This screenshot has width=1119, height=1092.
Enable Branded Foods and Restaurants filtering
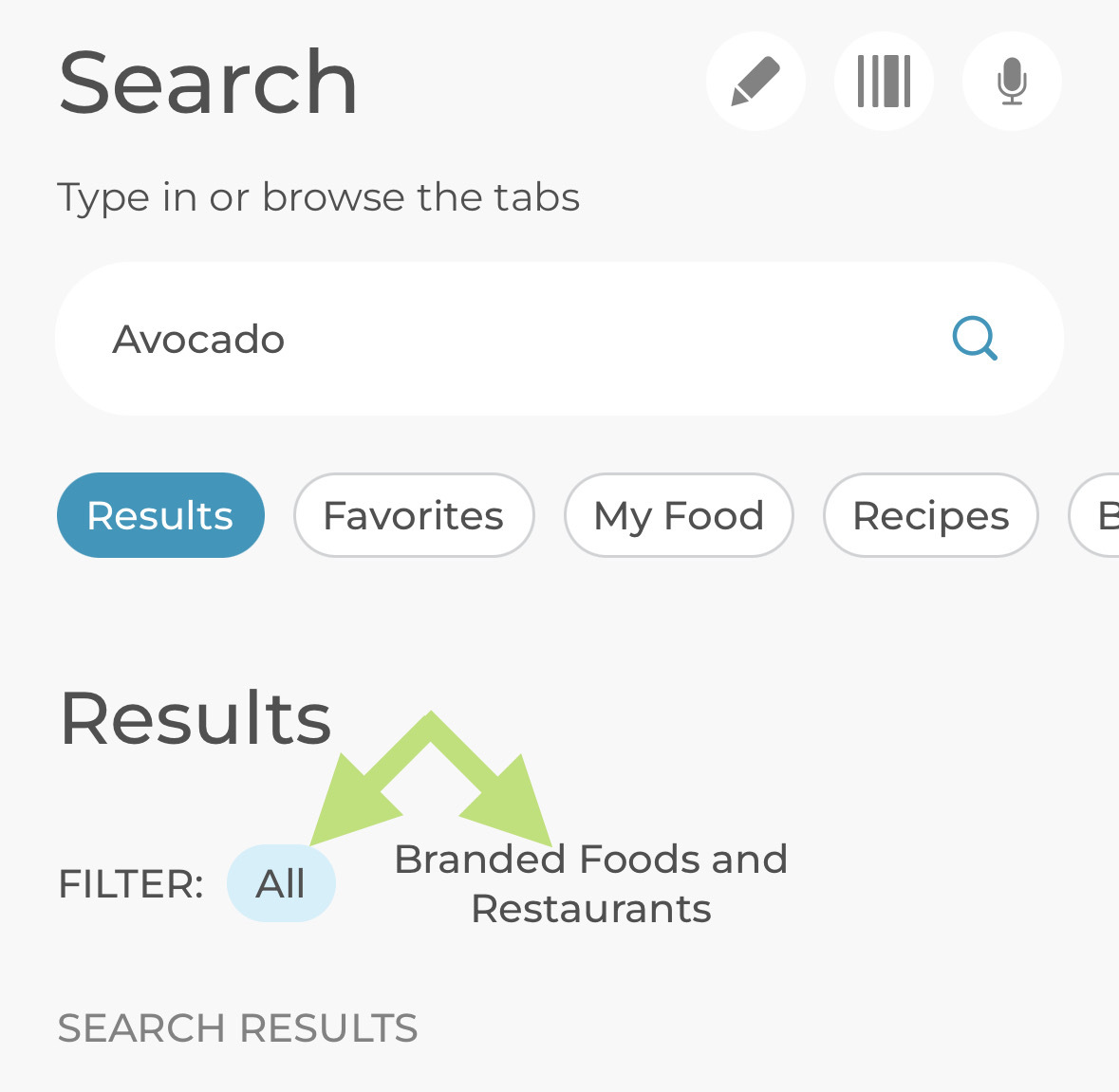[x=281, y=882]
